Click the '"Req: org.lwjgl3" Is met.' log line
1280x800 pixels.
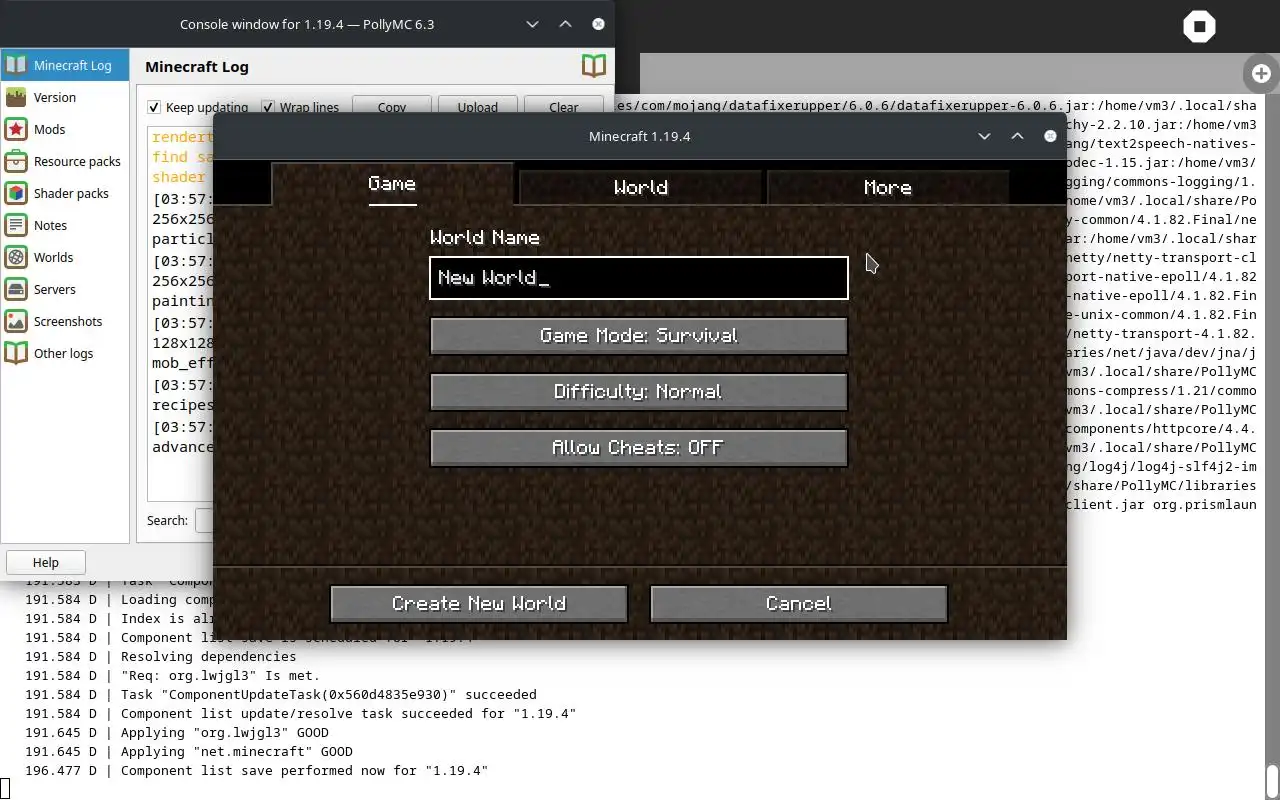point(173,676)
